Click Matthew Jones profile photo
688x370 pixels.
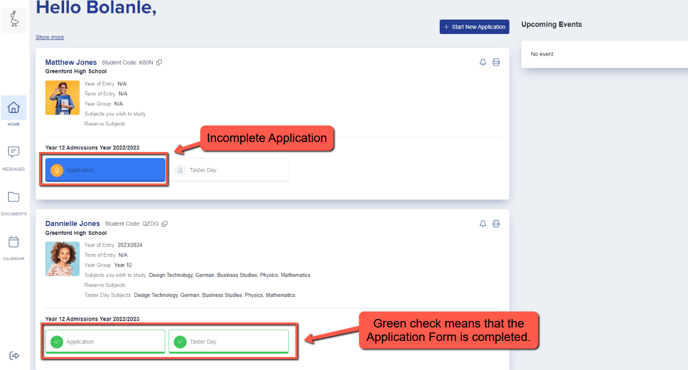click(x=62, y=97)
